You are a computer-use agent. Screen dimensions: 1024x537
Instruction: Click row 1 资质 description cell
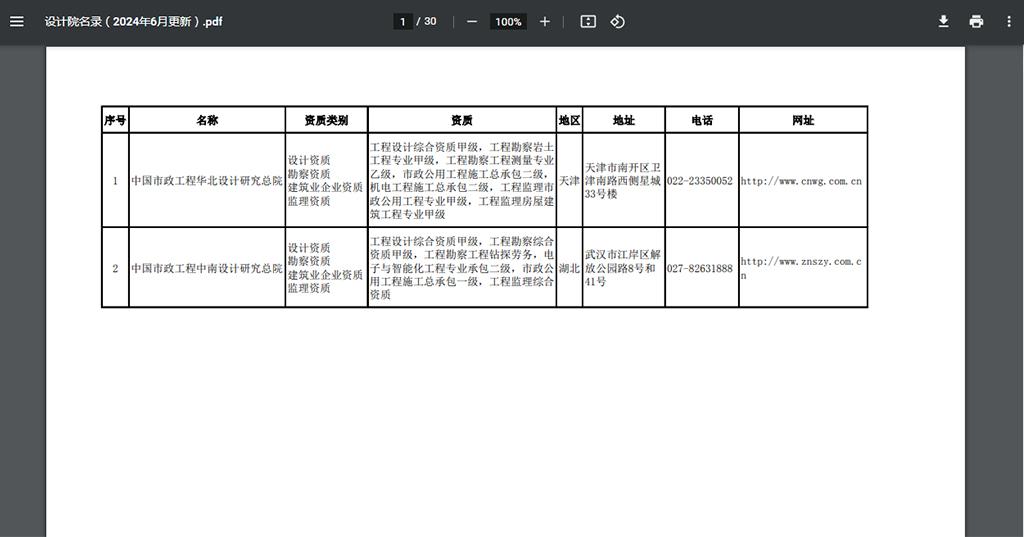click(x=462, y=180)
